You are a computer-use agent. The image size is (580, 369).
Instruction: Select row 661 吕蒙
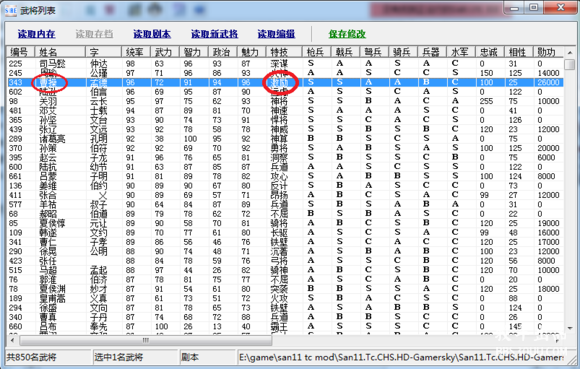pyautogui.click(x=285, y=176)
